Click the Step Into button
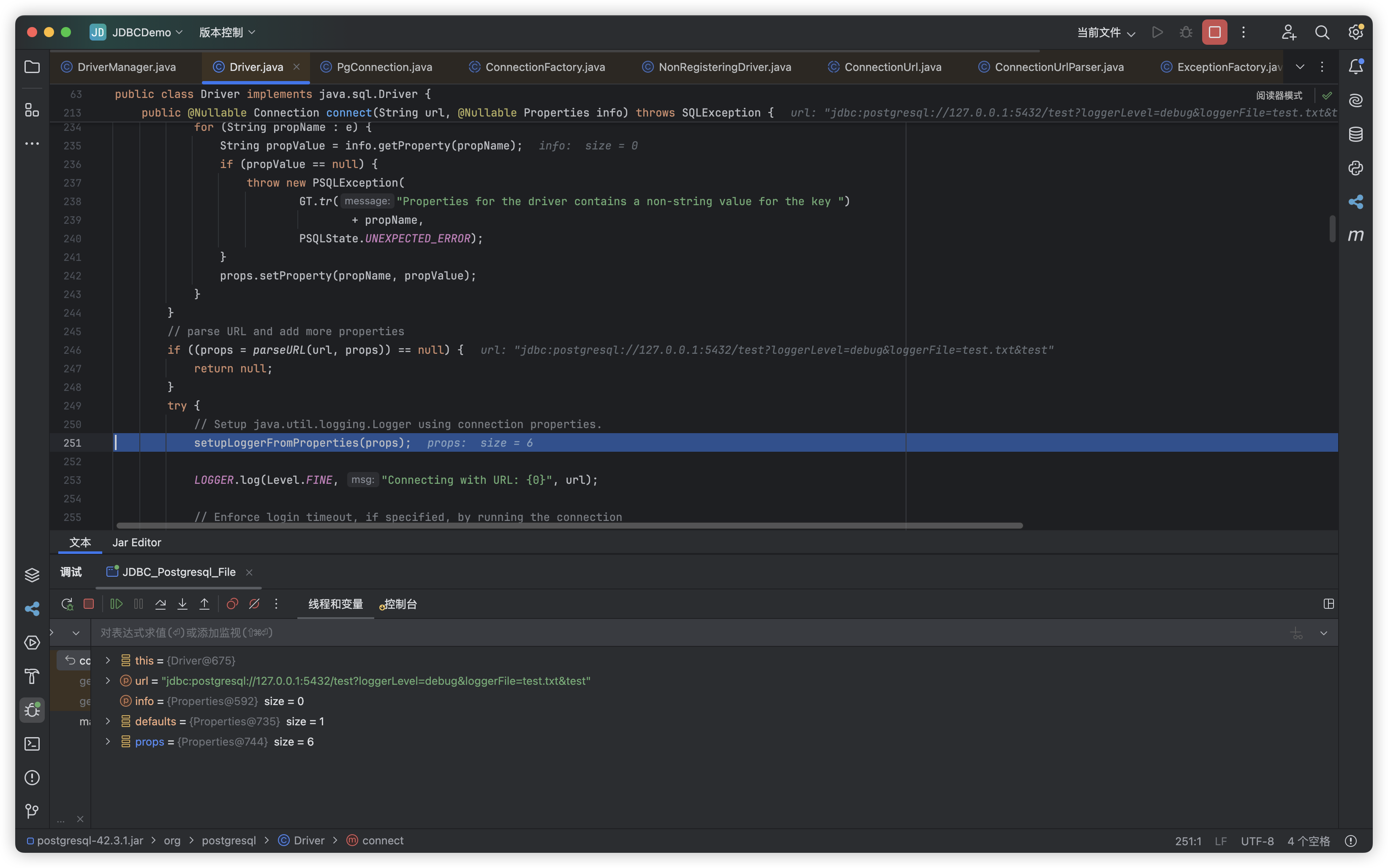 tap(182, 604)
